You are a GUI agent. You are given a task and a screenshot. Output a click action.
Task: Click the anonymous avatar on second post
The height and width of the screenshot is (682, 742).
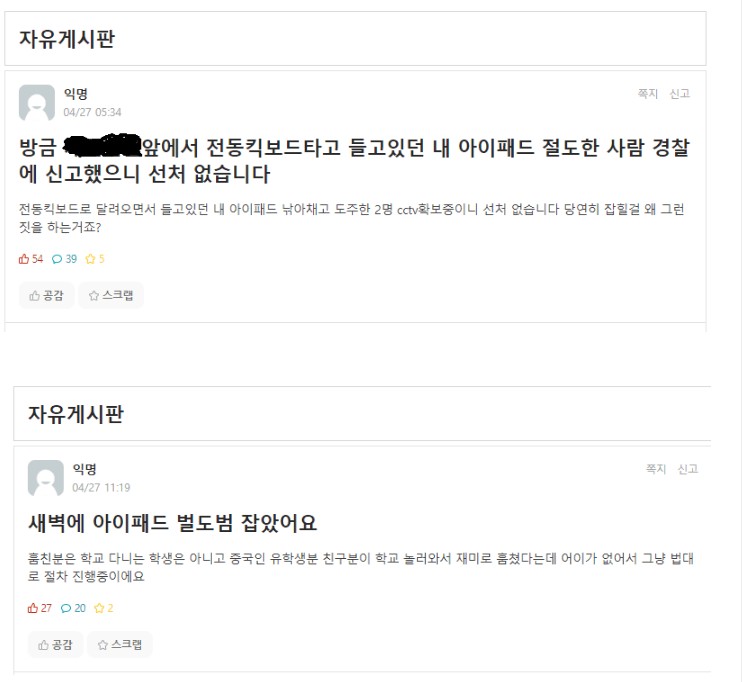point(46,478)
